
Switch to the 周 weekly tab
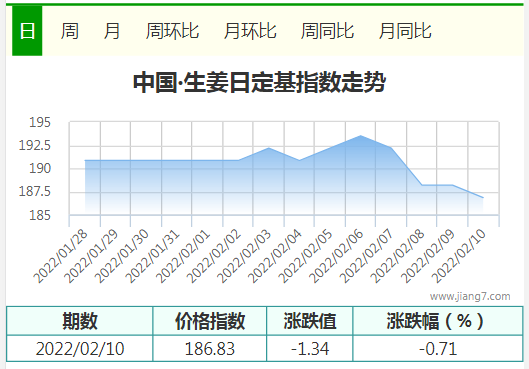[69, 31]
